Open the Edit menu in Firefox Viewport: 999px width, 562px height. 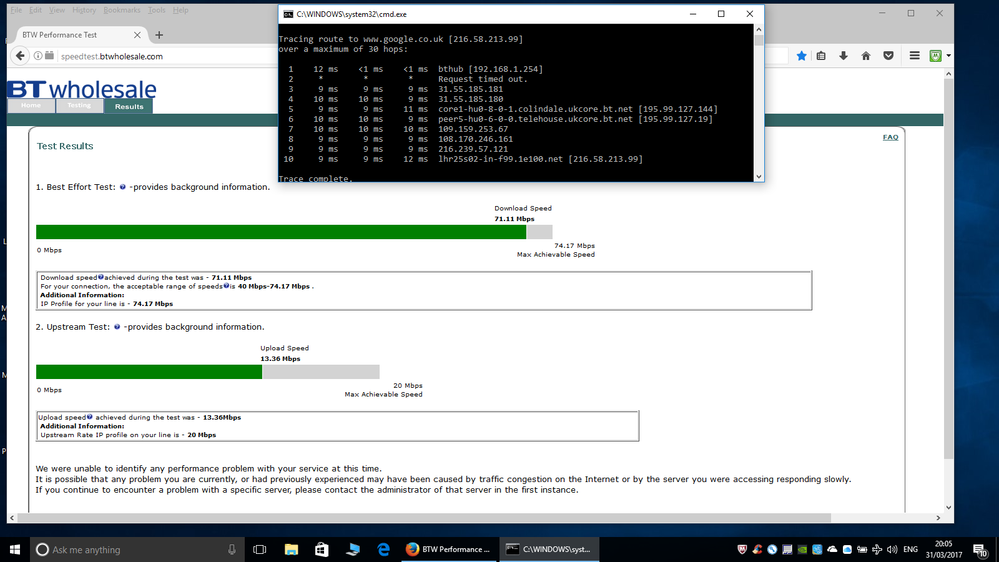(36, 10)
